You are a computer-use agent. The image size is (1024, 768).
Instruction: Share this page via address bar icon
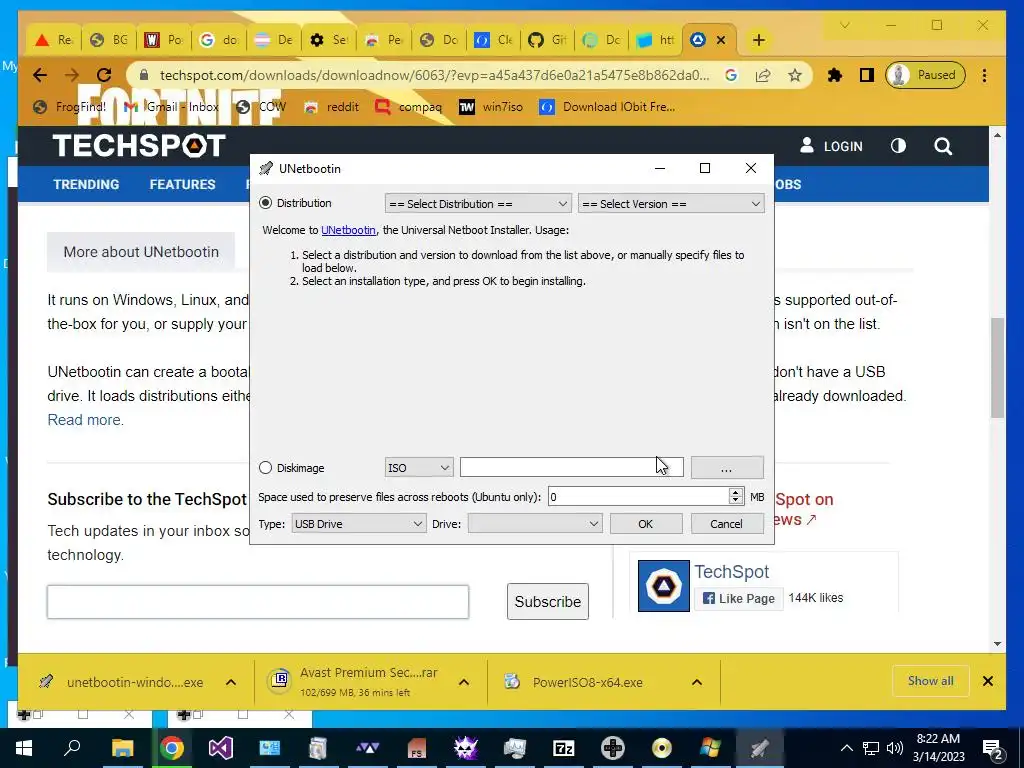[763, 75]
